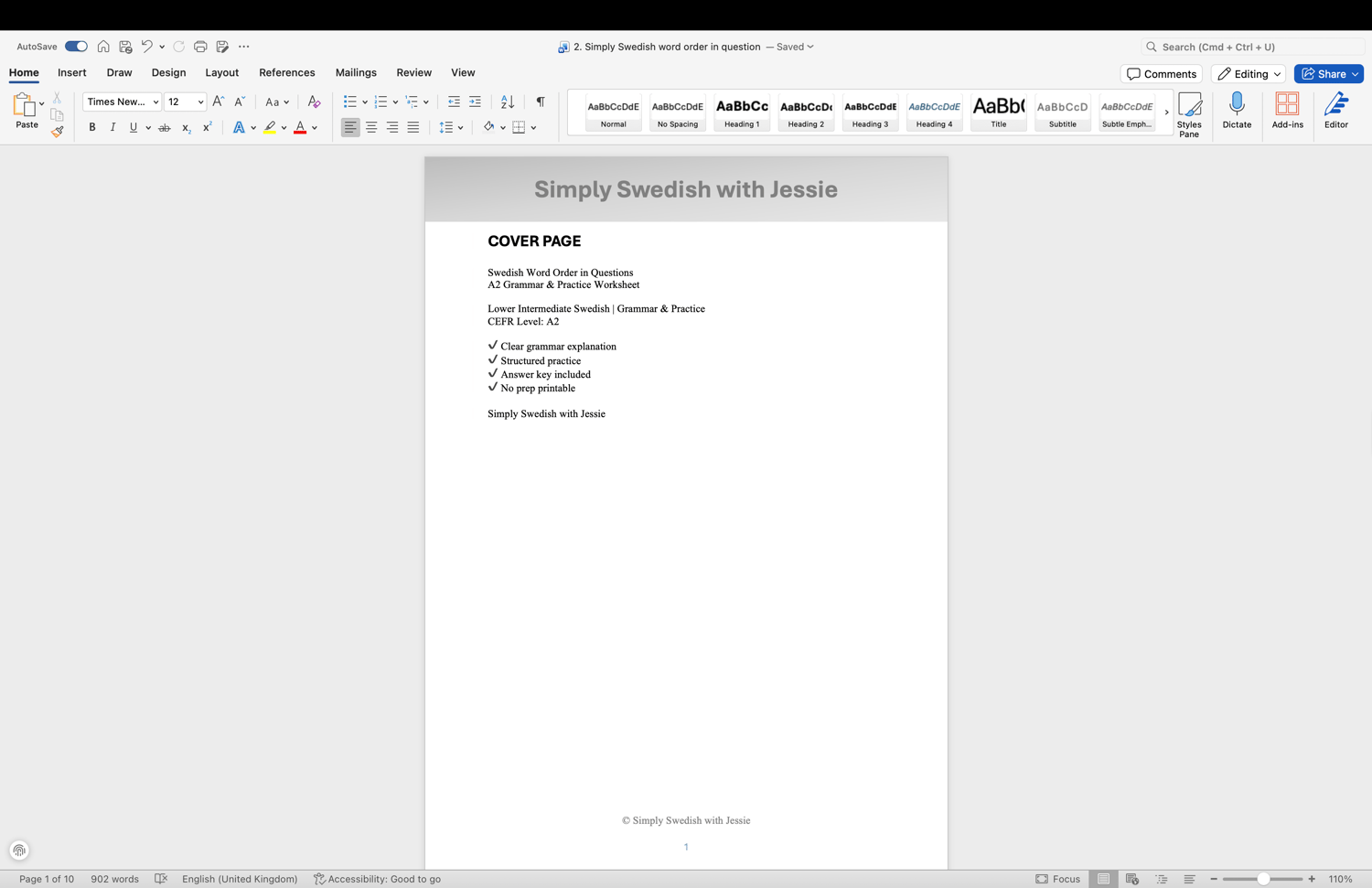Viewport: 1372px width, 888px height.
Task: Undo the last action
Action: click(x=146, y=47)
